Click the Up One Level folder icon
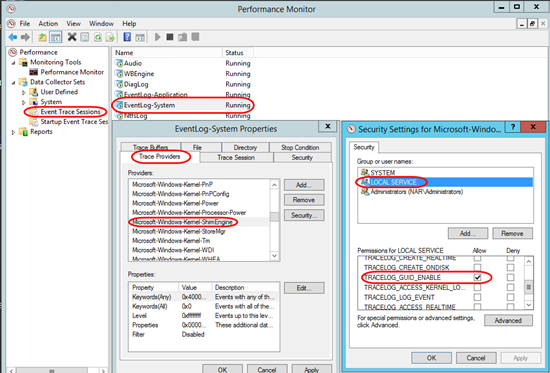The height and width of the screenshot is (373, 550). (42, 37)
